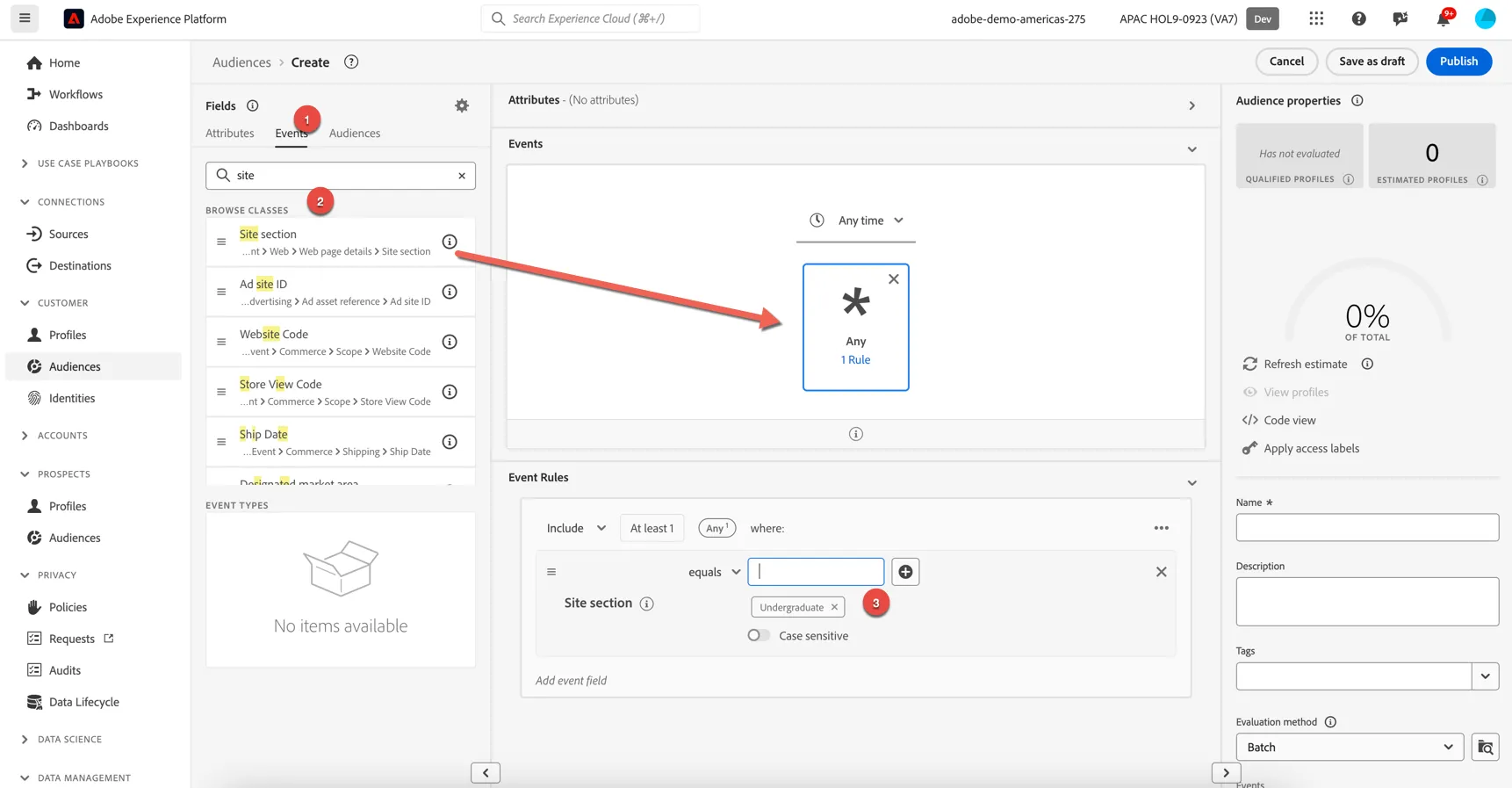1512x788 pixels.
Task: Open Fields settings gear
Action: tap(462, 105)
